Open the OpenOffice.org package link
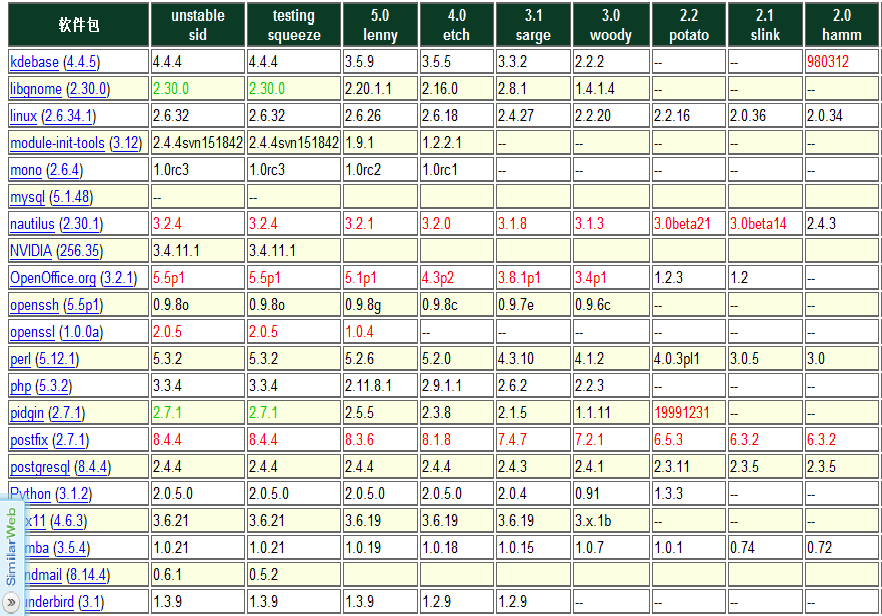This screenshot has height=616, width=882. pyautogui.click(x=53, y=278)
